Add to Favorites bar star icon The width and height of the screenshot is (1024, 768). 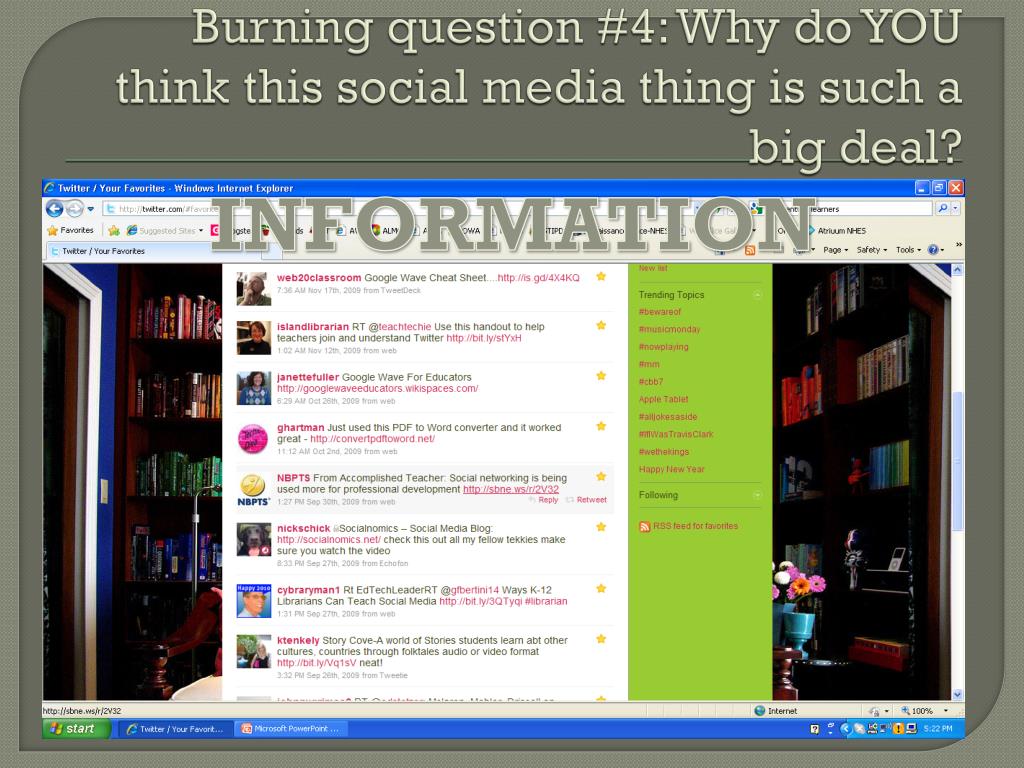coord(114,231)
